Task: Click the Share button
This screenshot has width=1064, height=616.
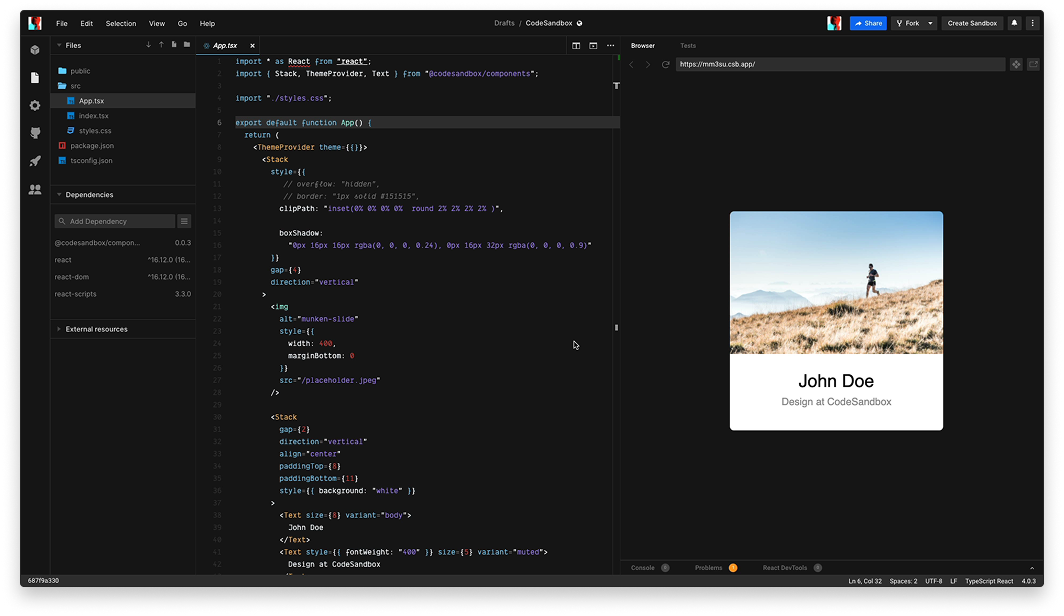Action: (867, 23)
